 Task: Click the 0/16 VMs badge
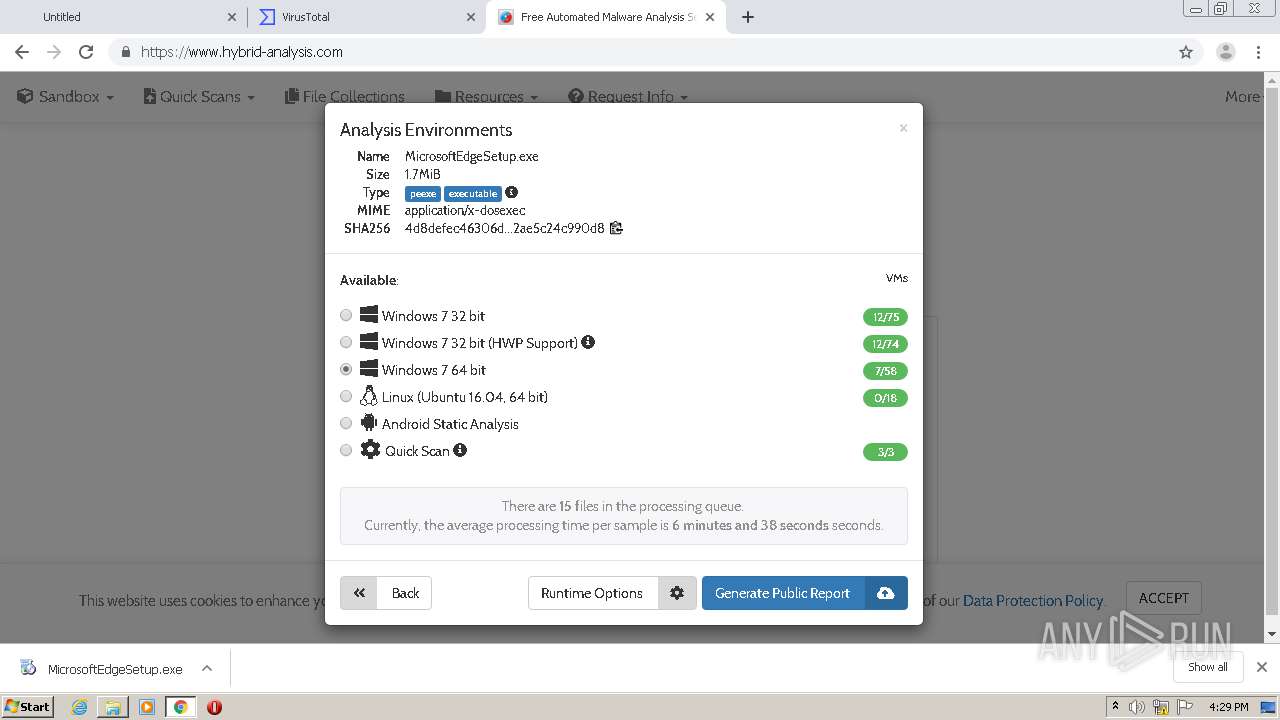click(x=885, y=398)
